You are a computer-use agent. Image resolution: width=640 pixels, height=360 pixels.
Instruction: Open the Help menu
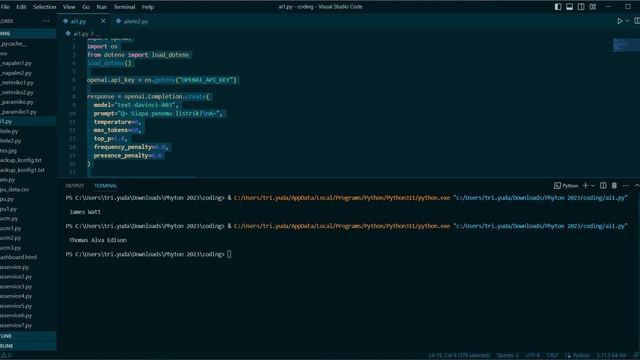coord(148,7)
